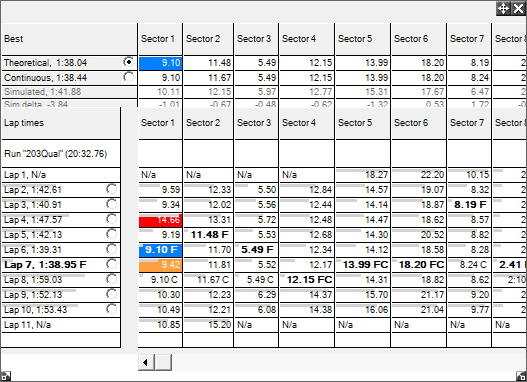Image resolution: width=527 pixels, height=382 pixels.
Task: Select the Continuous best lap radio button
Action: (x=128, y=77)
